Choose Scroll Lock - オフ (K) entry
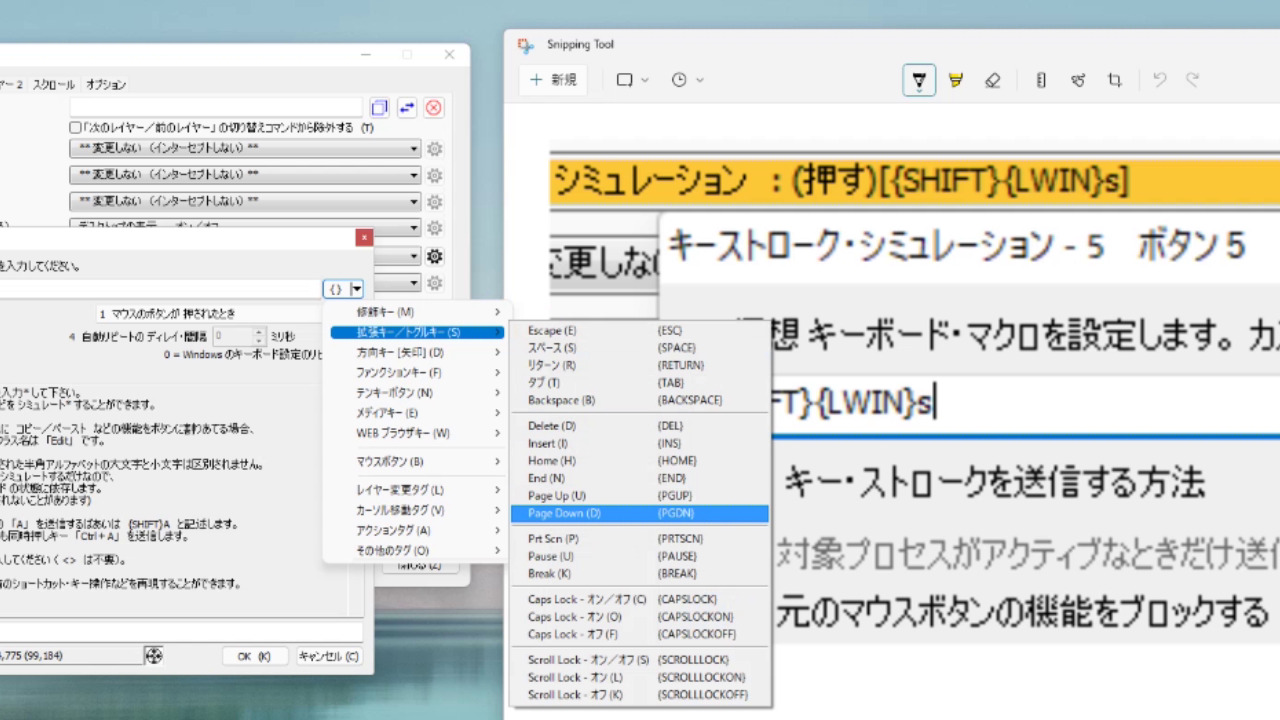Image resolution: width=1280 pixels, height=720 pixels. click(x=640, y=694)
